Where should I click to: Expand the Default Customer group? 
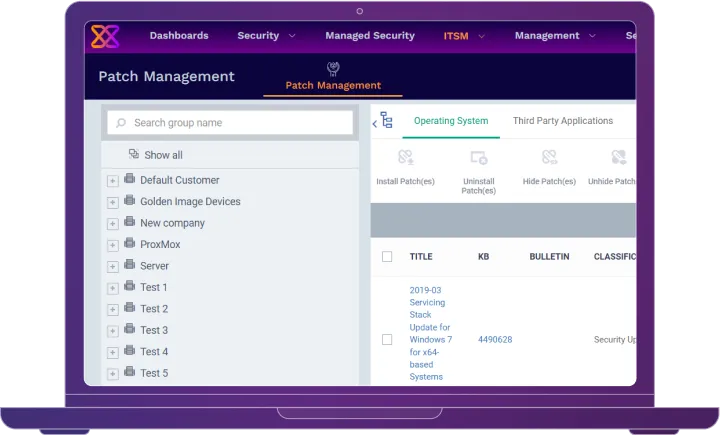(x=113, y=181)
